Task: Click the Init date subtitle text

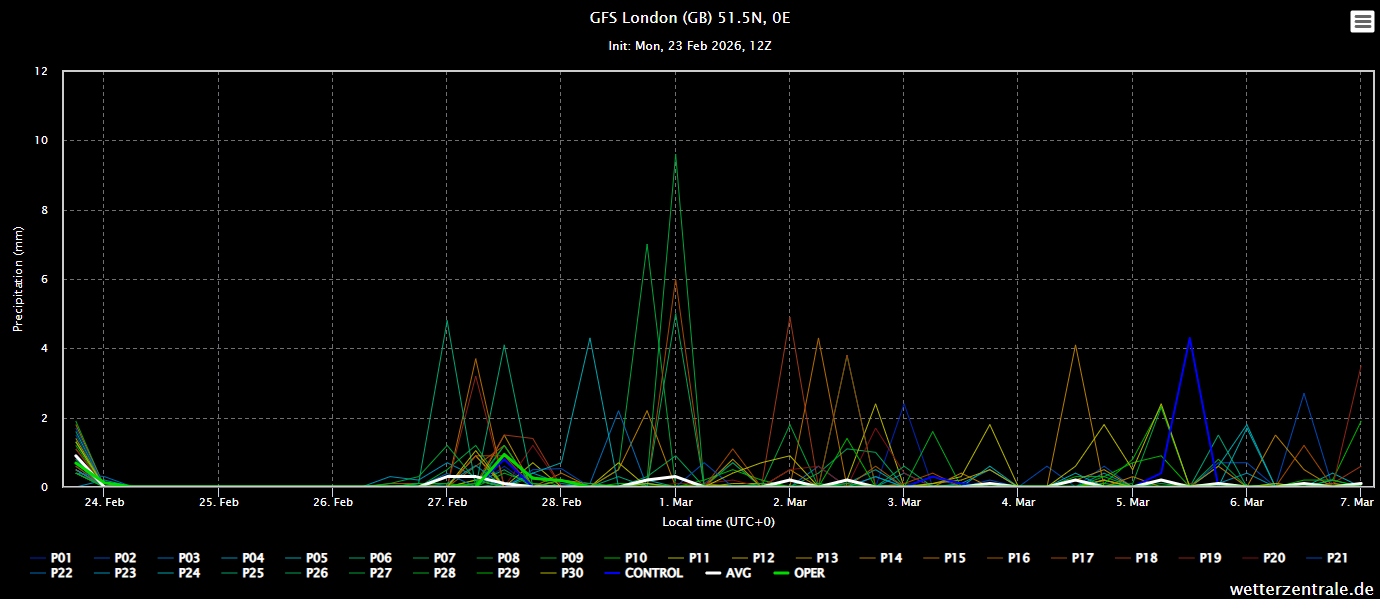Action: (x=689, y=46)
